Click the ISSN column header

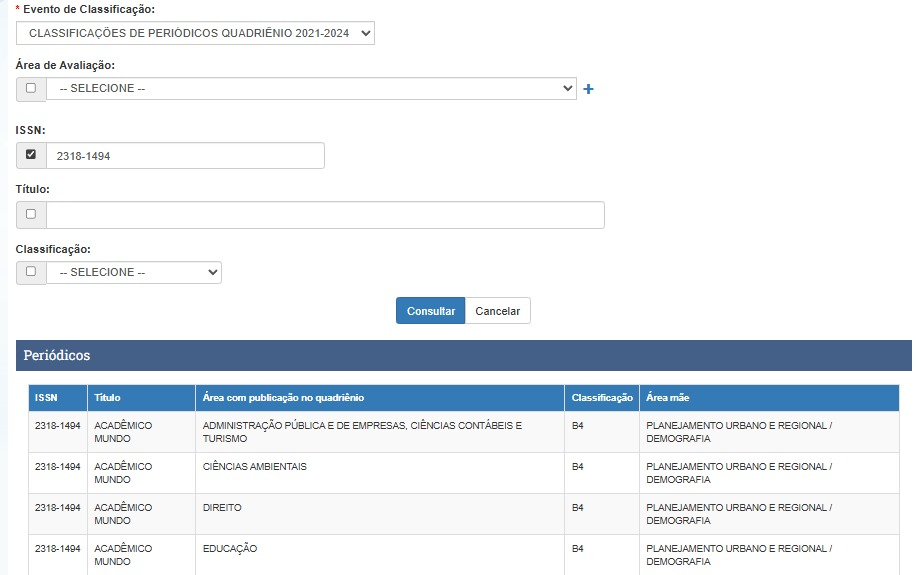pyautogui.click(x=46, y=398)
